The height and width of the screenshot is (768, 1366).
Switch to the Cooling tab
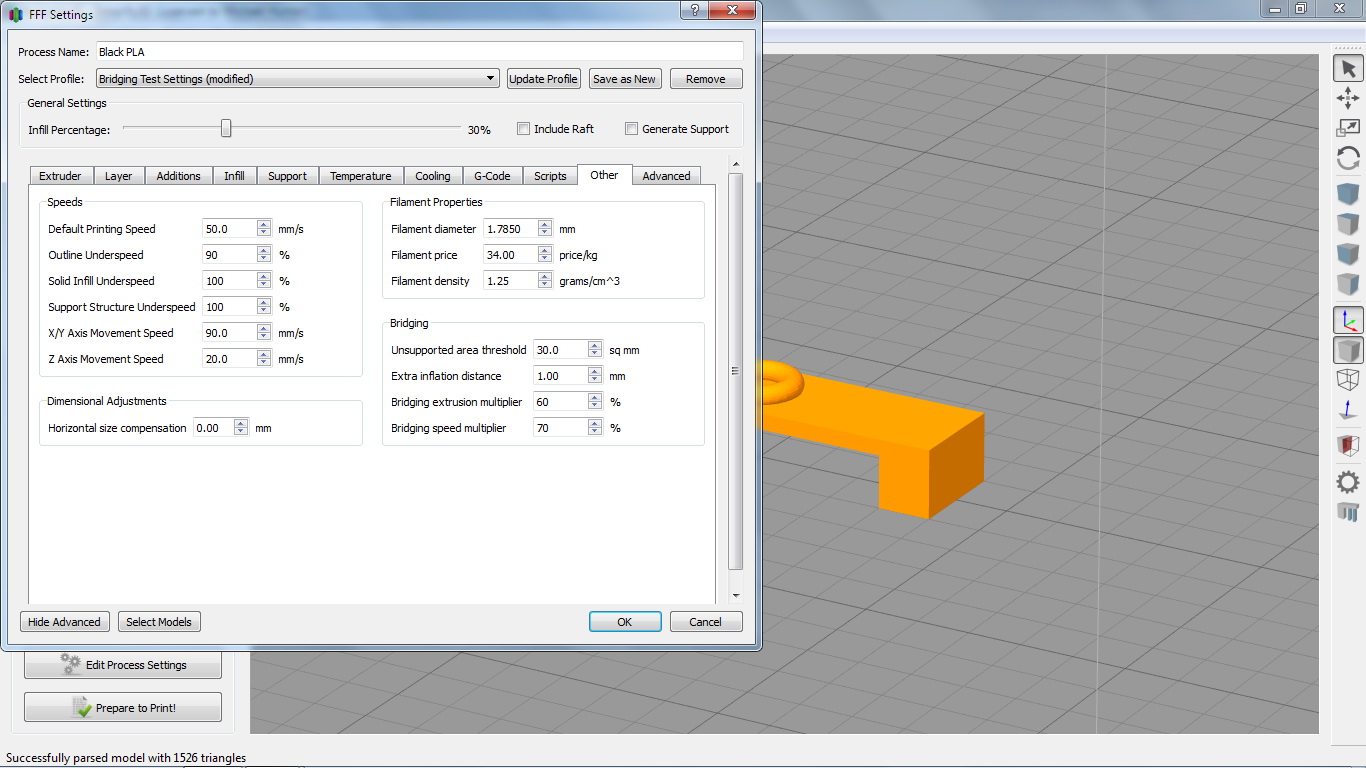click(x=433, y=176)
